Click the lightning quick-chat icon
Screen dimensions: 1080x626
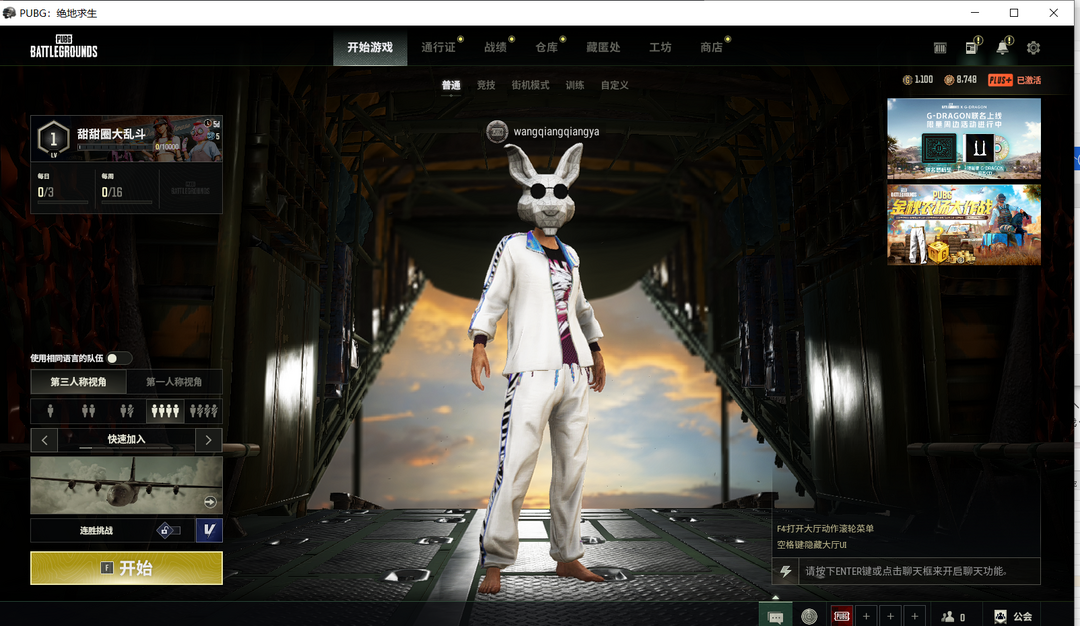(x=786, y=572)
